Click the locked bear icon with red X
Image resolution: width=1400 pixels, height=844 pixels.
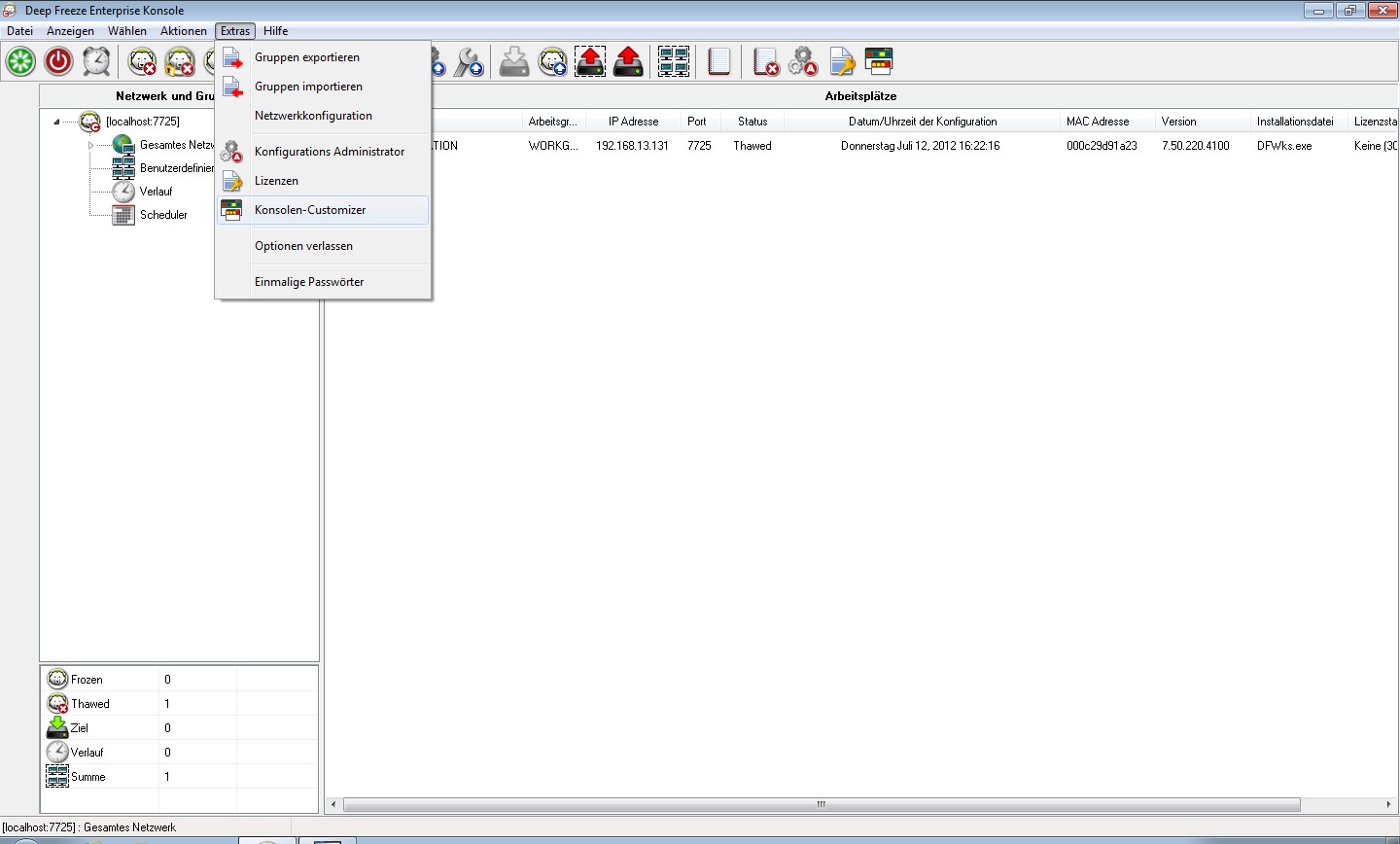pyautogui.click(x=180, y=61)
